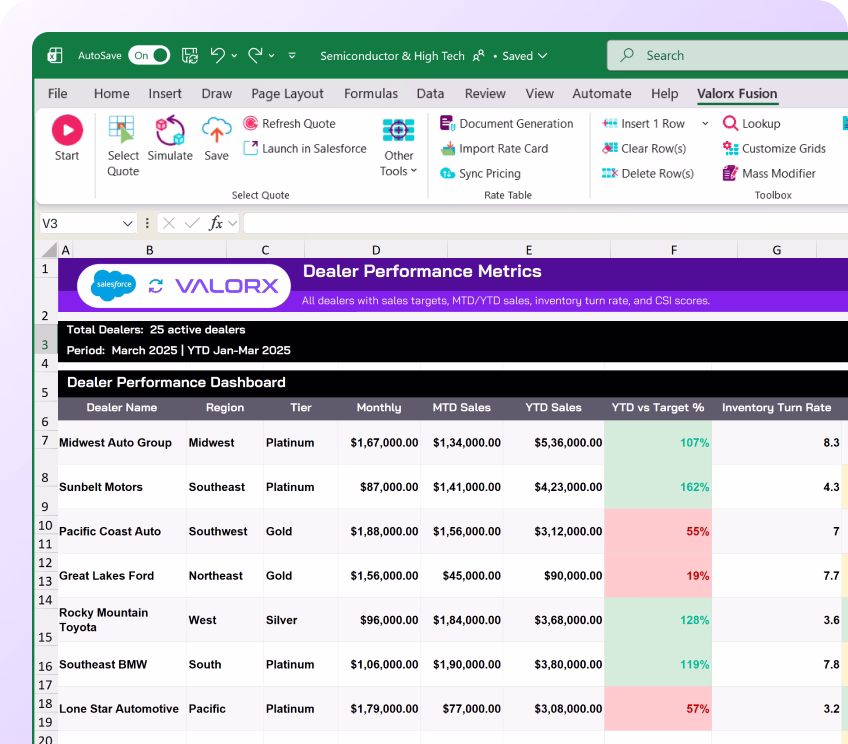
Task: Click the Launch in Salesforce label
Action: point(314,148)
